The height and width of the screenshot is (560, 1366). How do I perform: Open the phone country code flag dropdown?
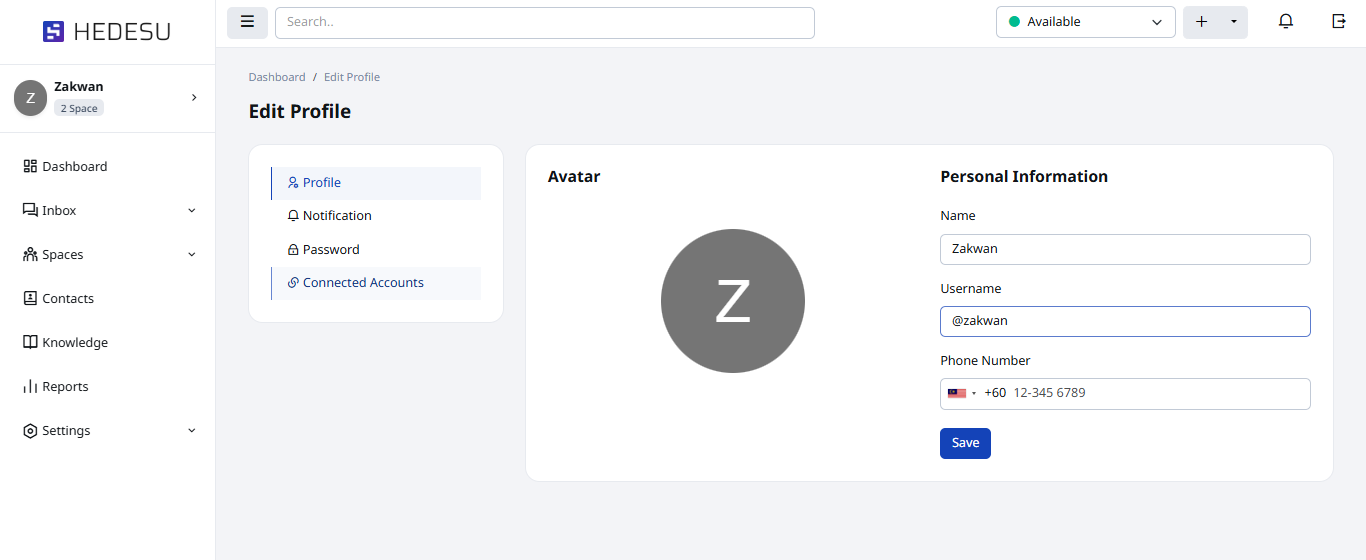pos(962,394)
